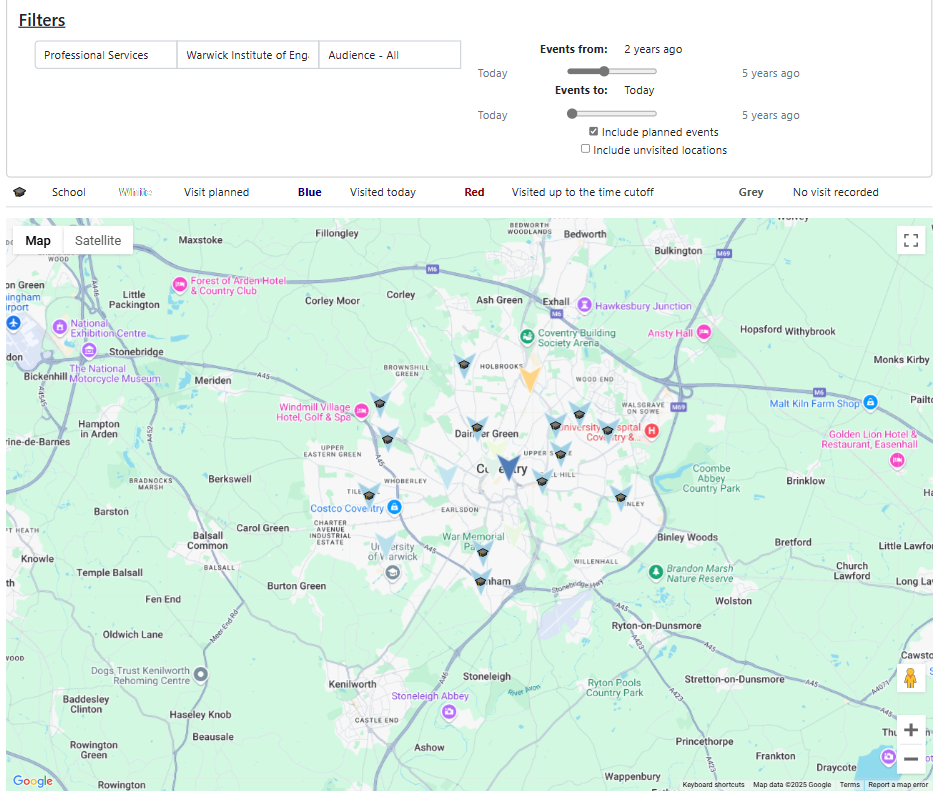Screen dimensions: 937x799
Task: Open the Warwick Institute of Eng dropdown
Action: pos(247,55)
